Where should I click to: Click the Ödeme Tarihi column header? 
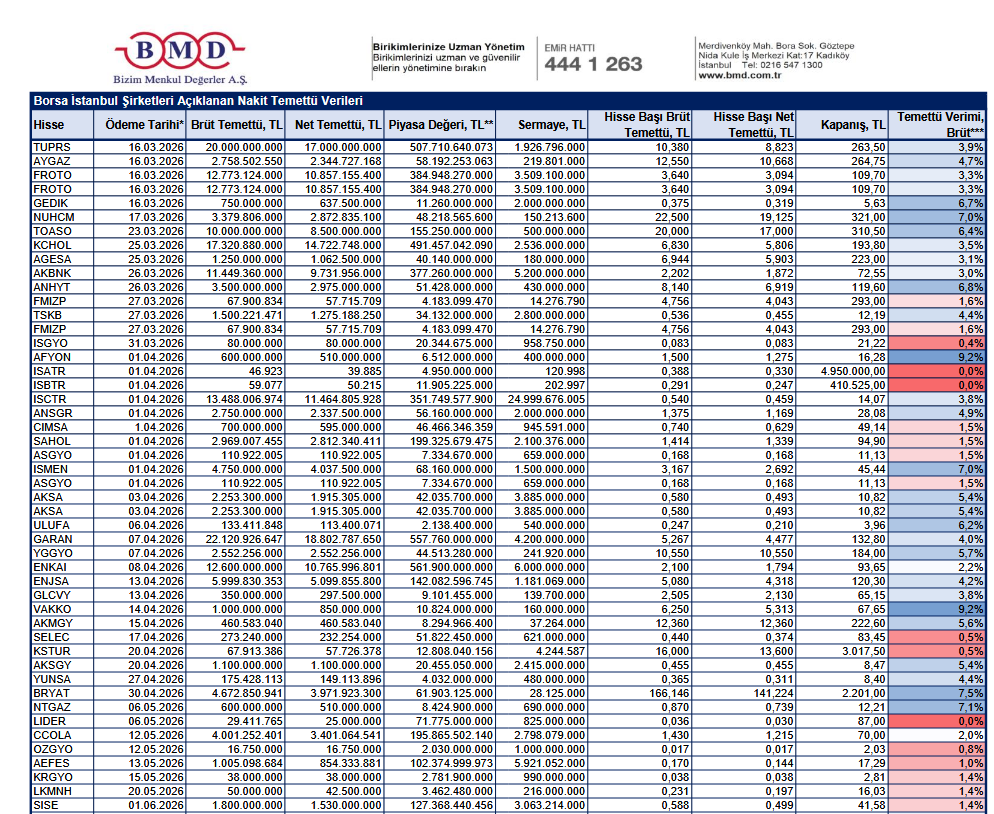(144, 125)
